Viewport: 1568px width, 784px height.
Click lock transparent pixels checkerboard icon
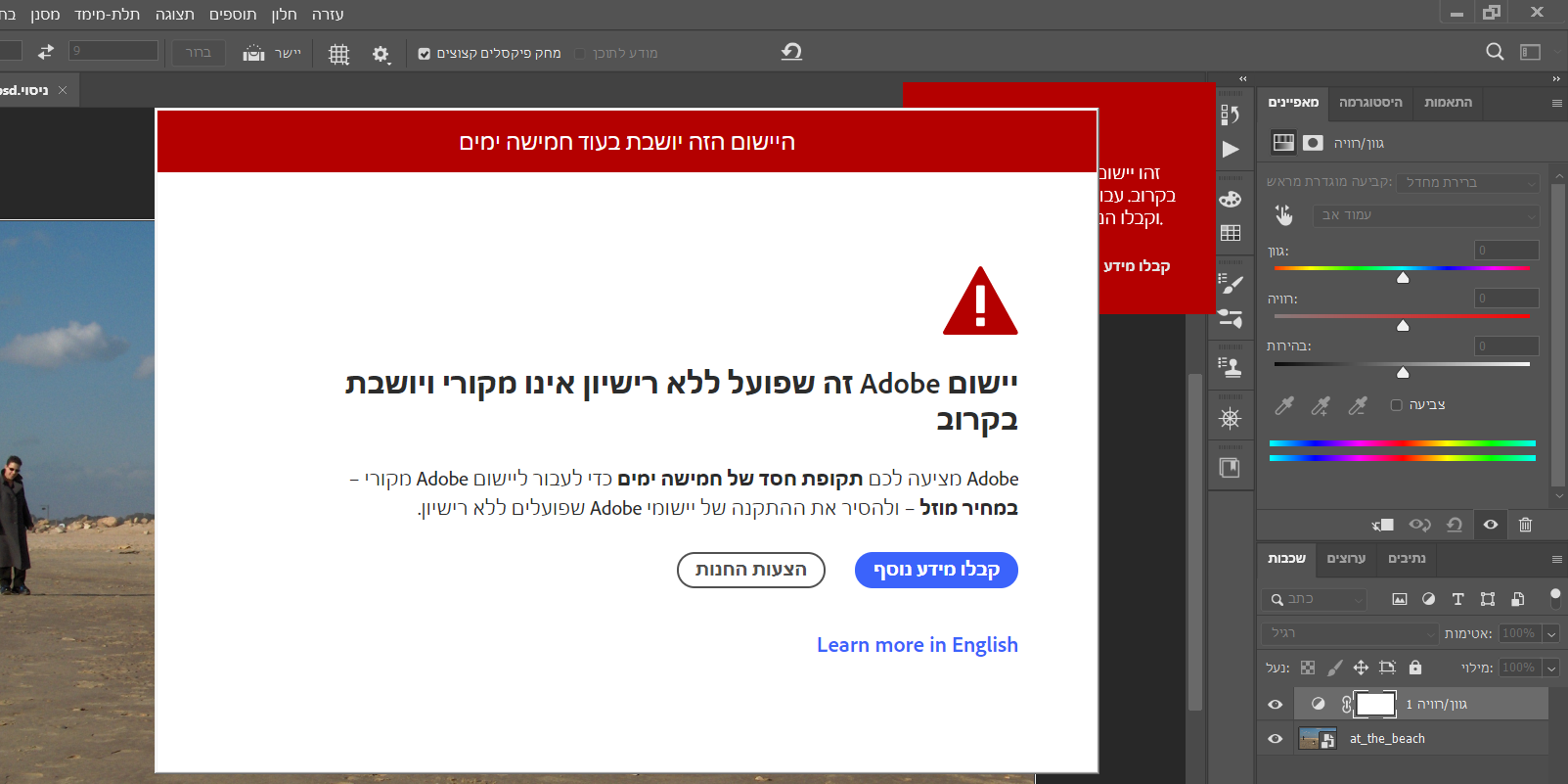coord(1308,668)
